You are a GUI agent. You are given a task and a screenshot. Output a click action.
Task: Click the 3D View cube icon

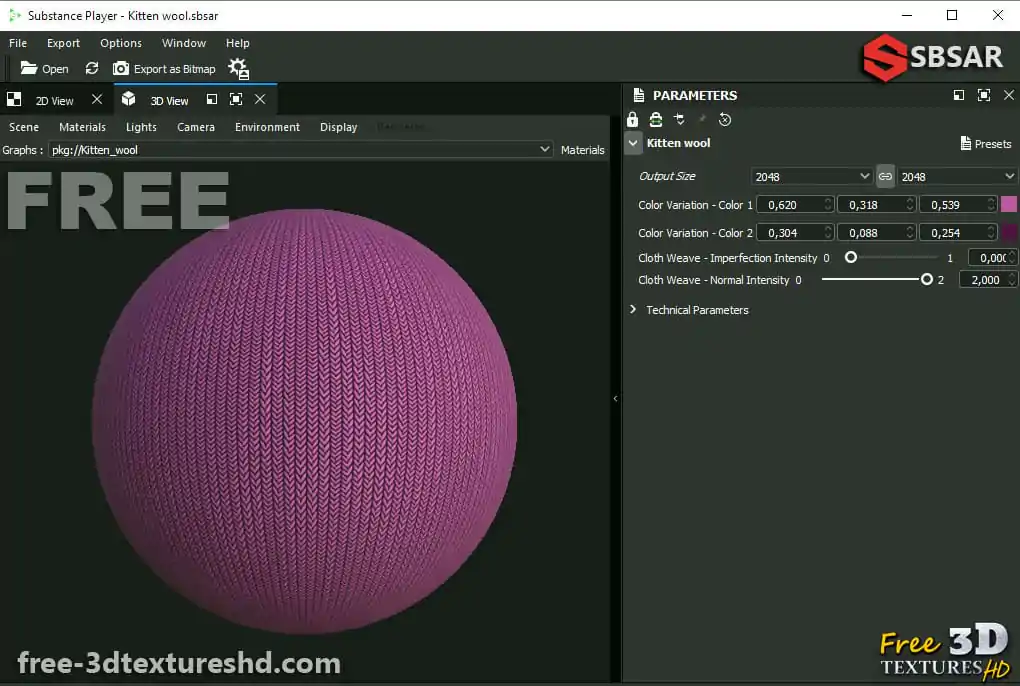128,99
